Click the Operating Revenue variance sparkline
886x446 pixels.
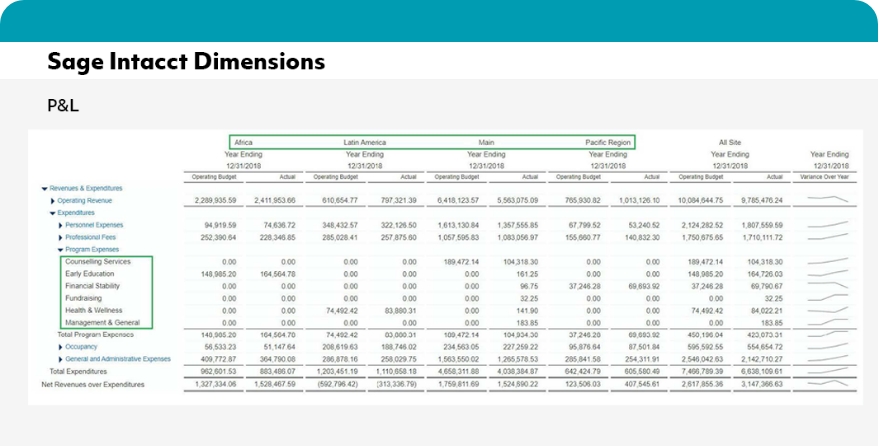pos(826,200)
